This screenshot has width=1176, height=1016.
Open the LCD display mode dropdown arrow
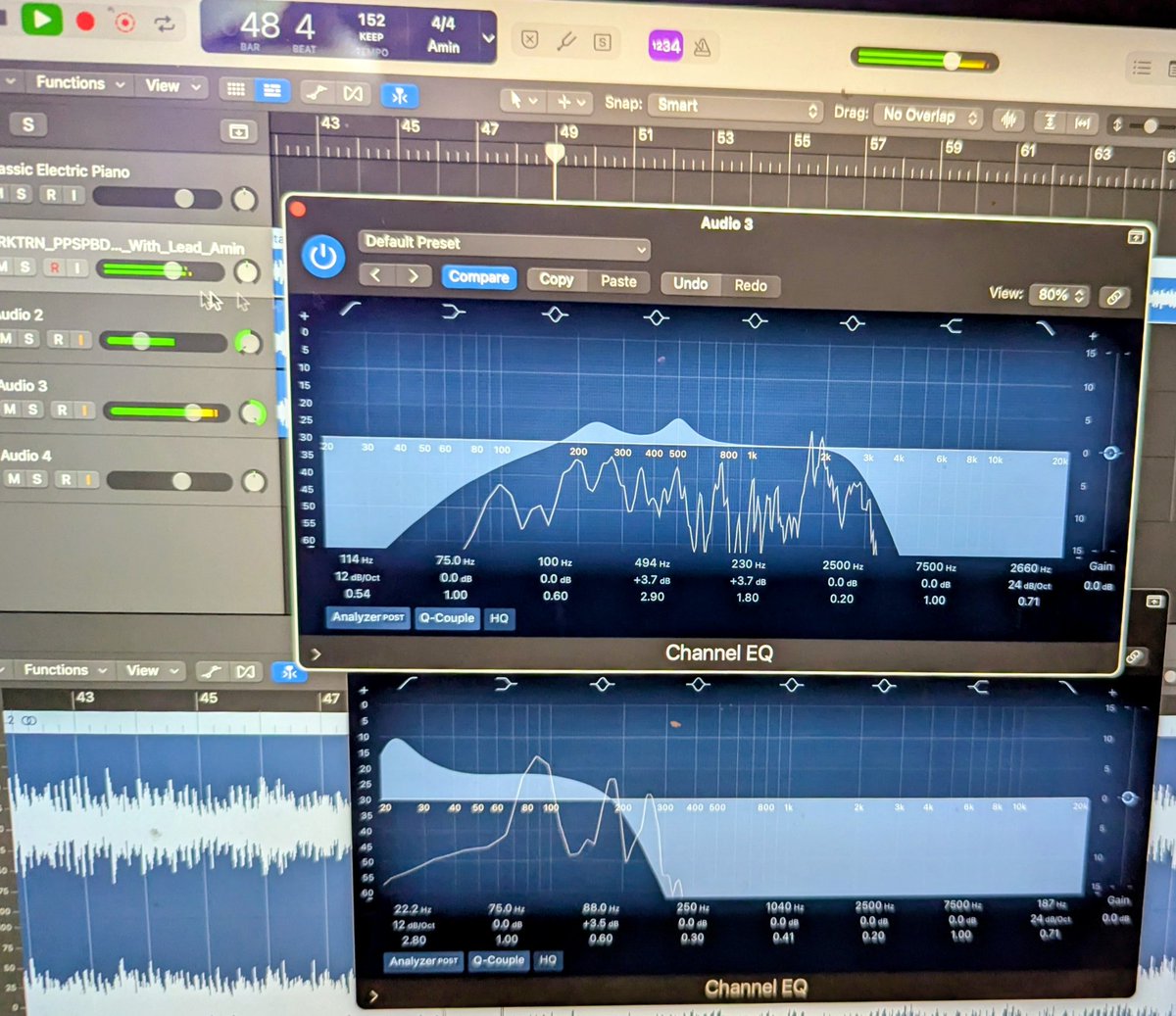[488, 39]
